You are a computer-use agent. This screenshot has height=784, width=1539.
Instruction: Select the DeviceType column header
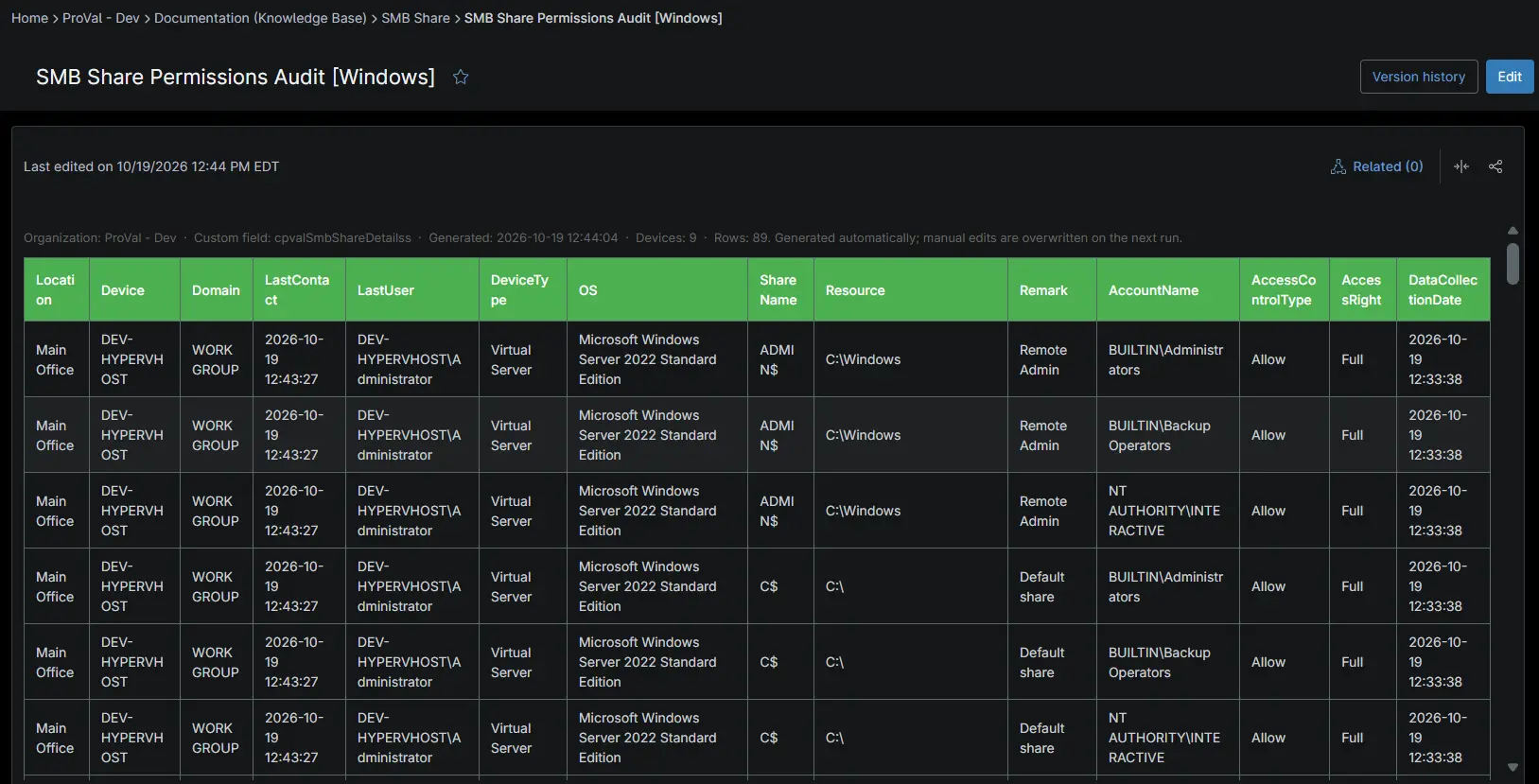(523, 290)
